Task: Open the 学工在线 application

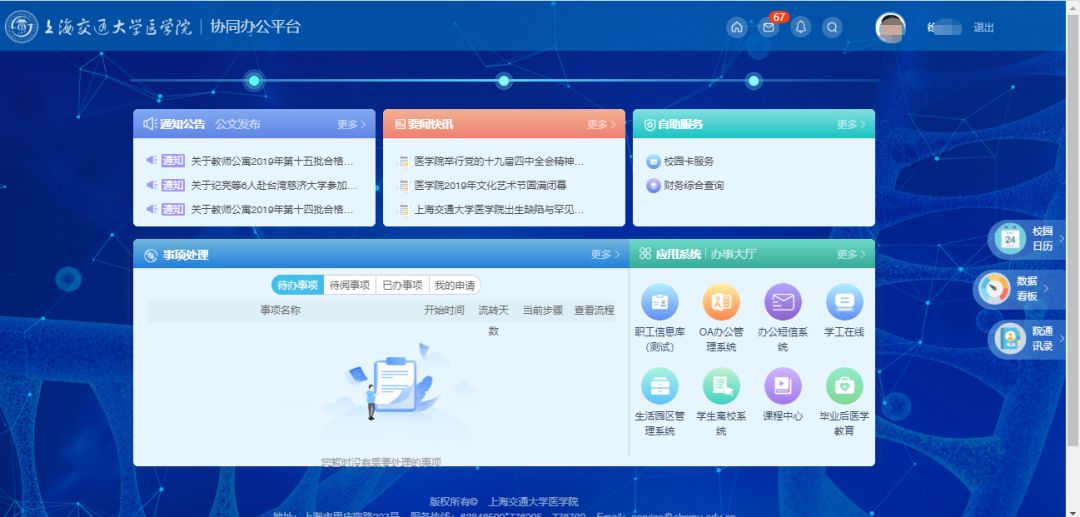Action: tap(844, 302)
